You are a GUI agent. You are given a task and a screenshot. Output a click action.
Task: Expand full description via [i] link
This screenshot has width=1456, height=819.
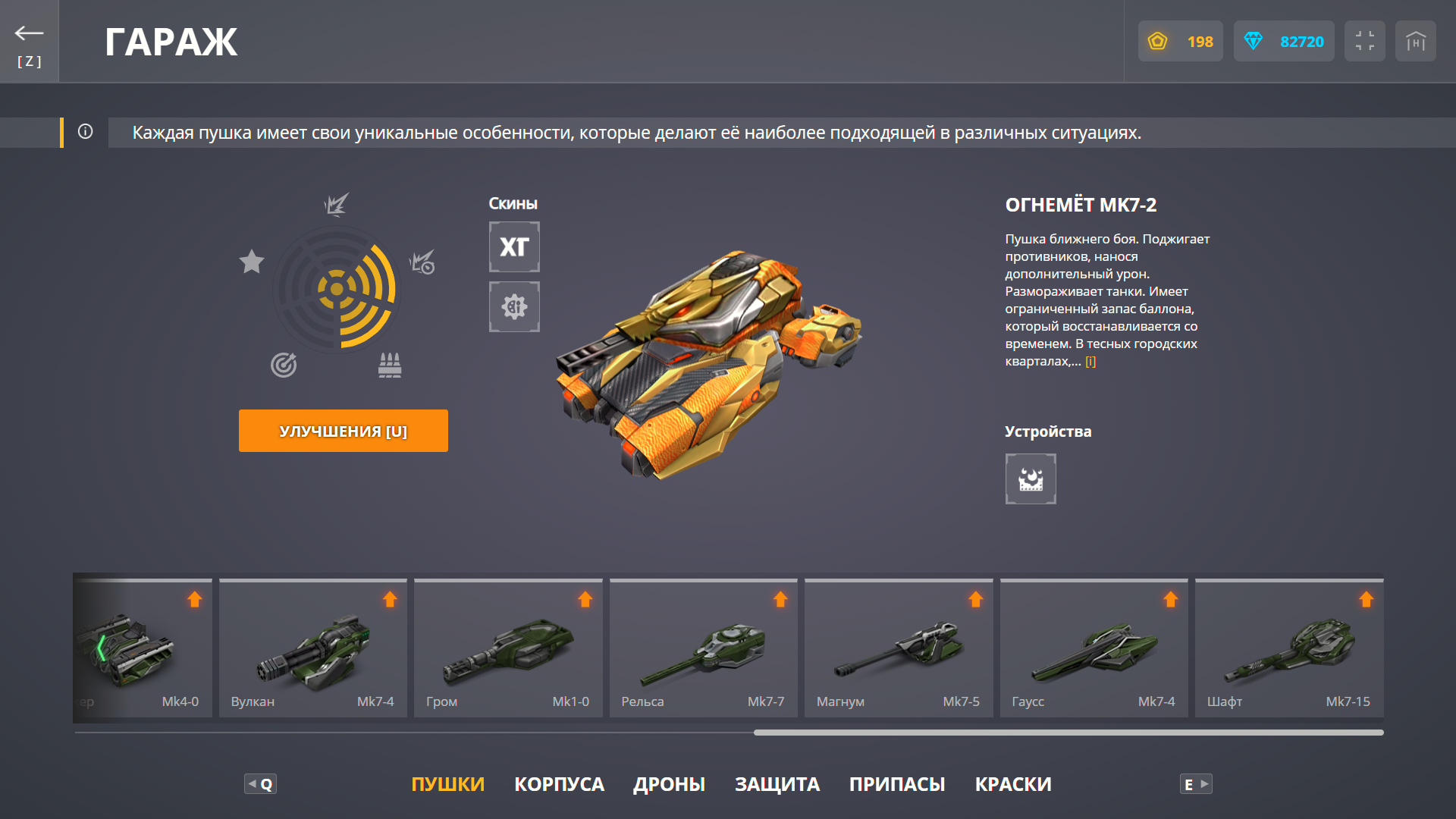[x=1090, y=362]
